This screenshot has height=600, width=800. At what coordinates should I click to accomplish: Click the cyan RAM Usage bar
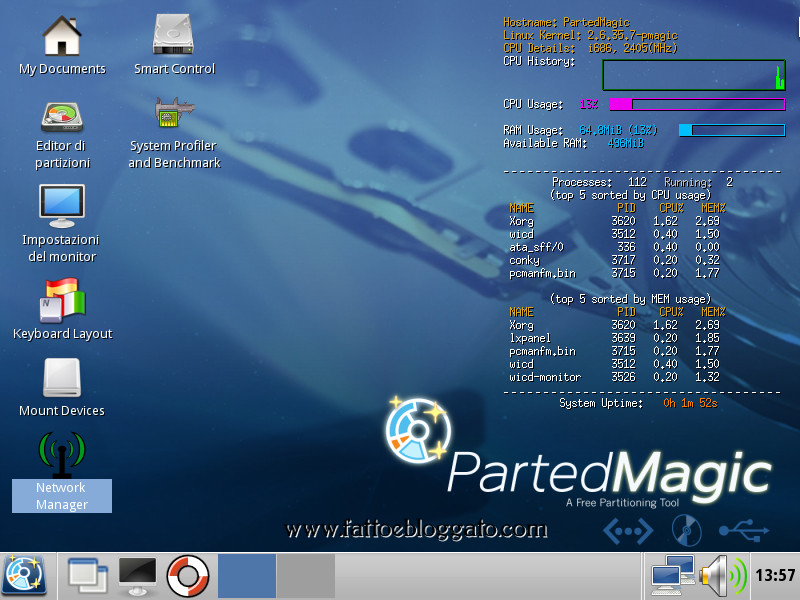coord(732,130)
